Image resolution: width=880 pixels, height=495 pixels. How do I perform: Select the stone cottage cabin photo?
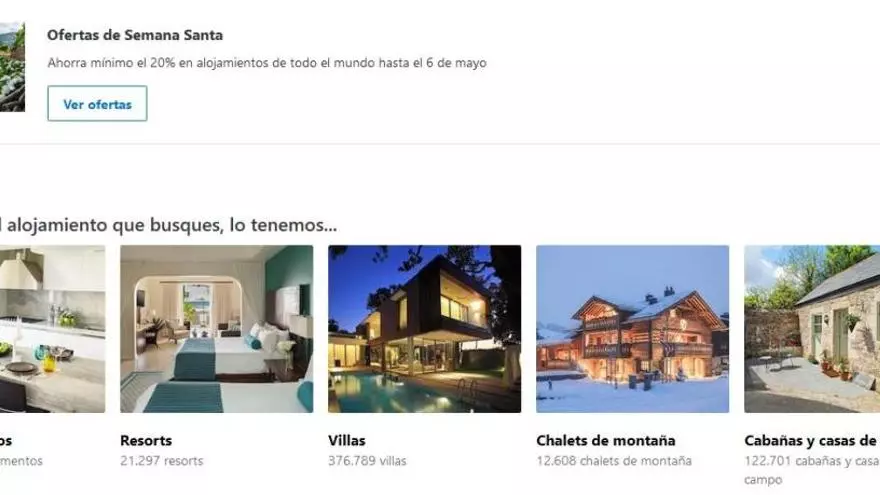click(x=812, y=329)
